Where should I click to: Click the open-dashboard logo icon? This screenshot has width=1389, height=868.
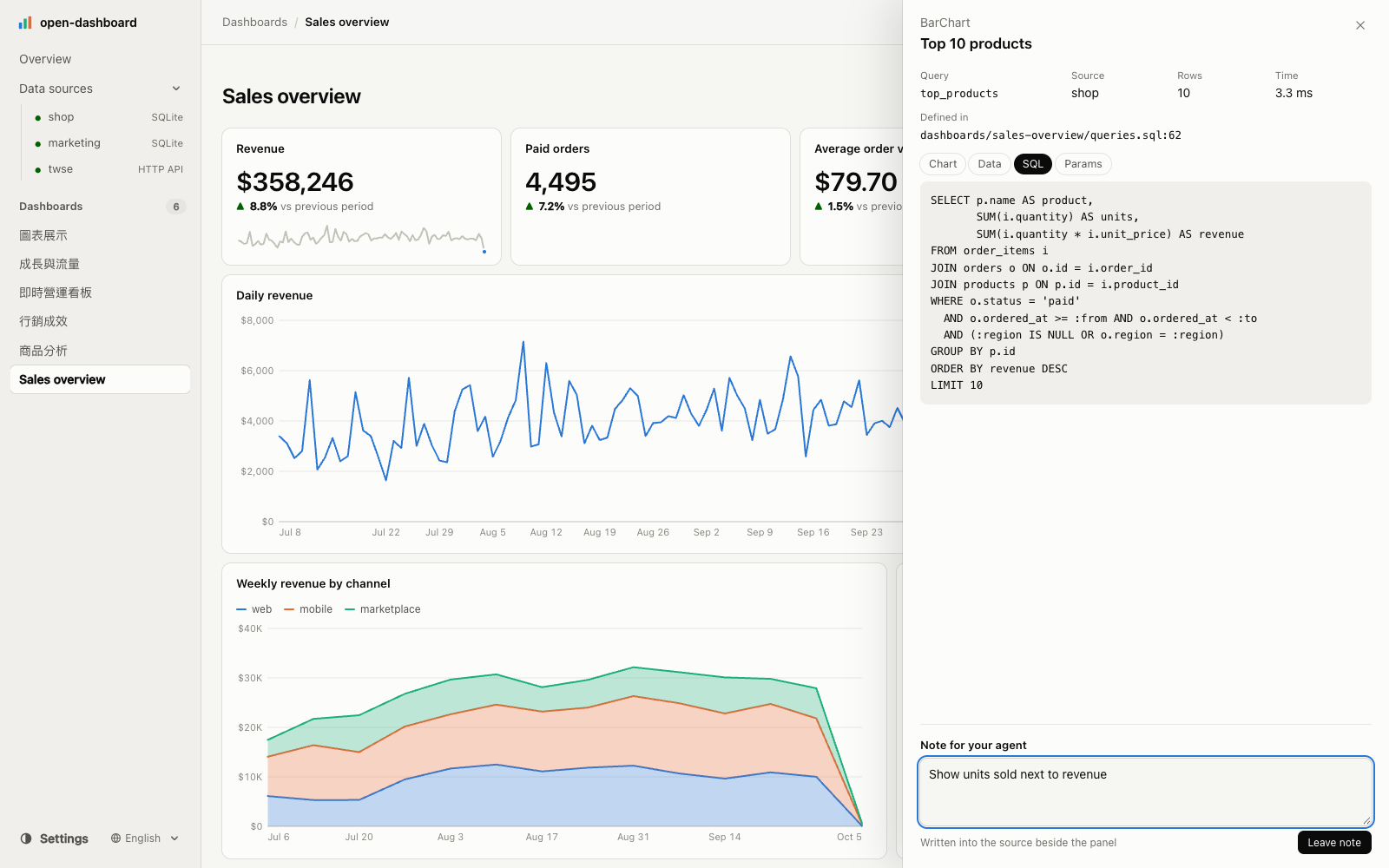[25, 23]
